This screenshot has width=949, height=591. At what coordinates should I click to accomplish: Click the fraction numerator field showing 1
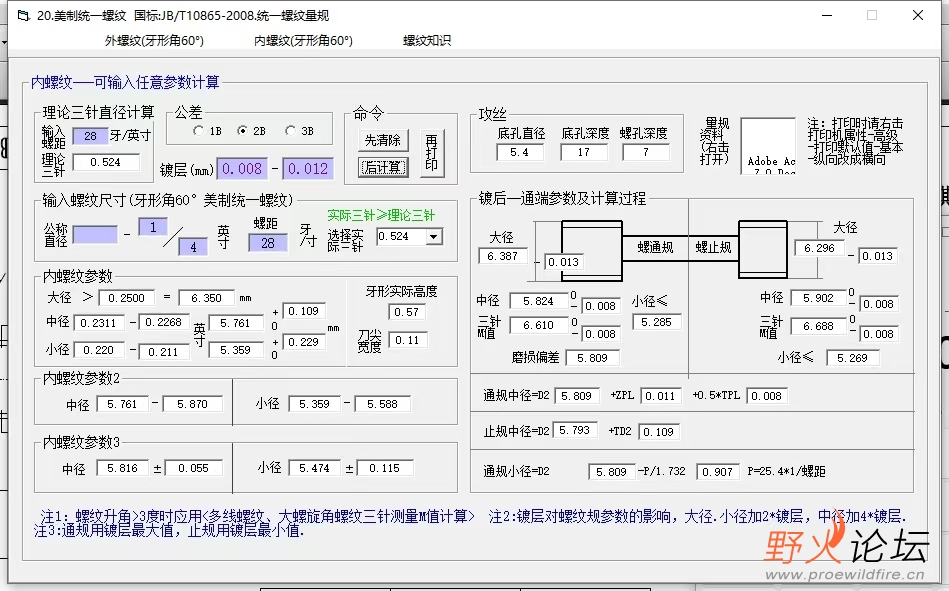[x=153, y=227]
